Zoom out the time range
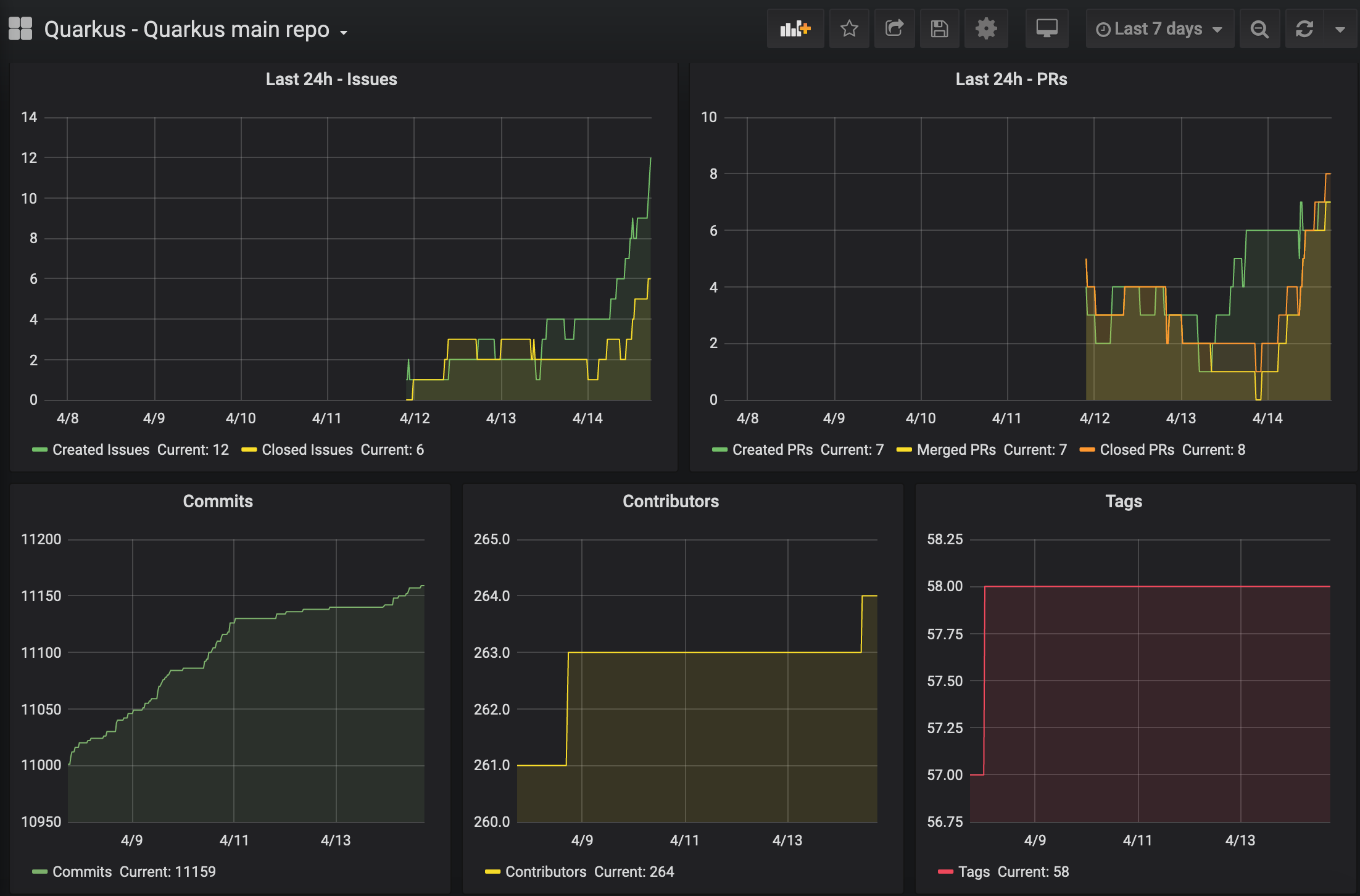The width and height of the screenshot is (1360, 896). [x=1259, y=28]
